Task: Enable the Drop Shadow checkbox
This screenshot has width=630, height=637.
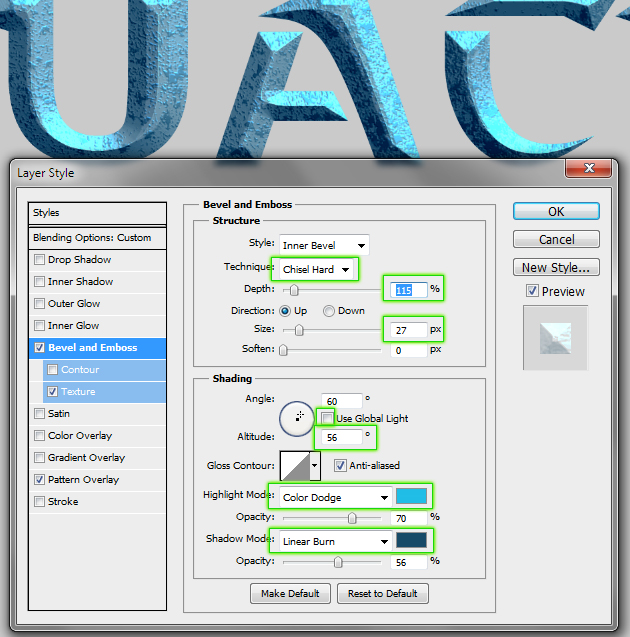Action: pyautogui.click(x=39, y=260)
